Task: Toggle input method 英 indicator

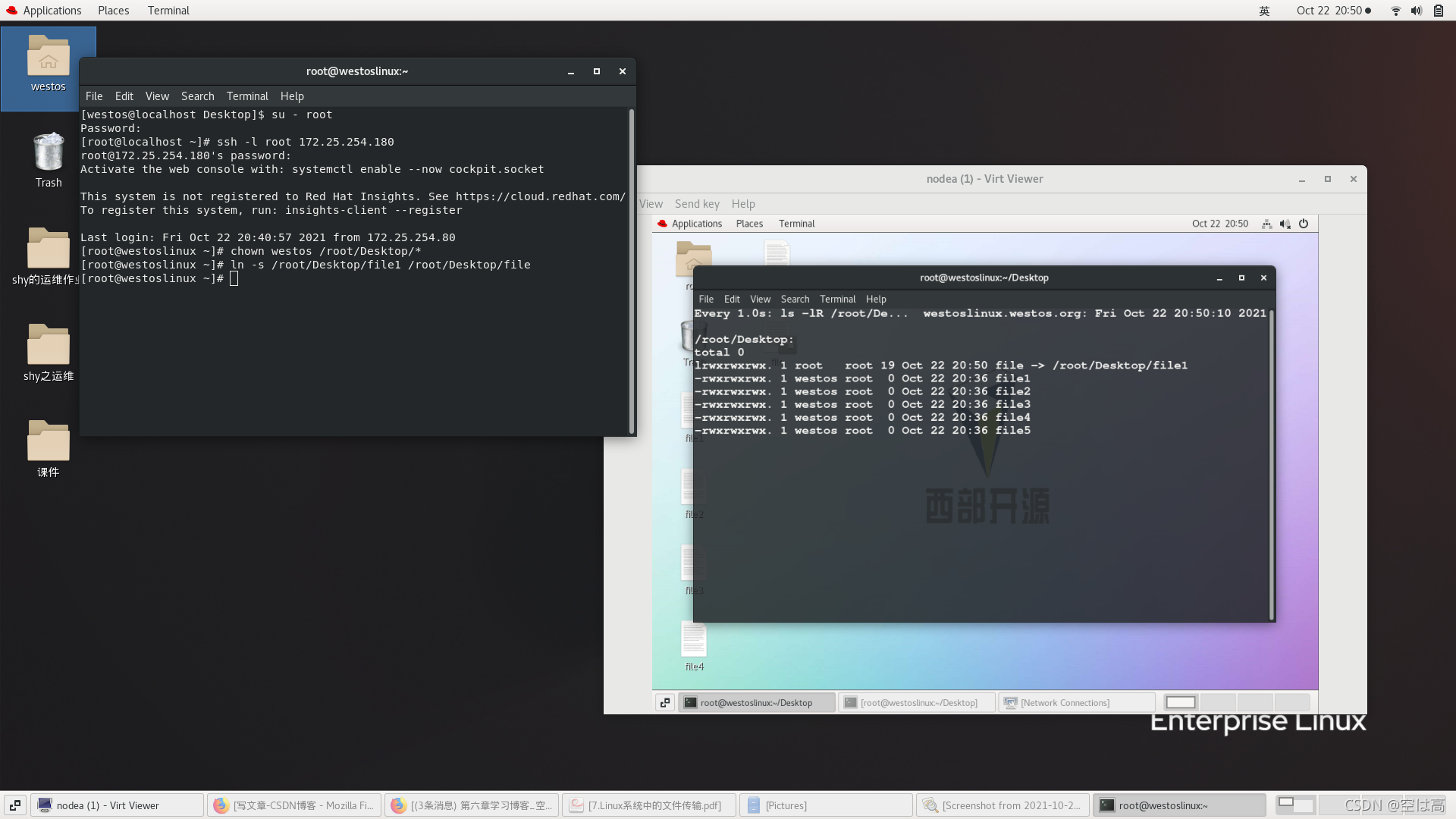Action: coord(1264,11)
